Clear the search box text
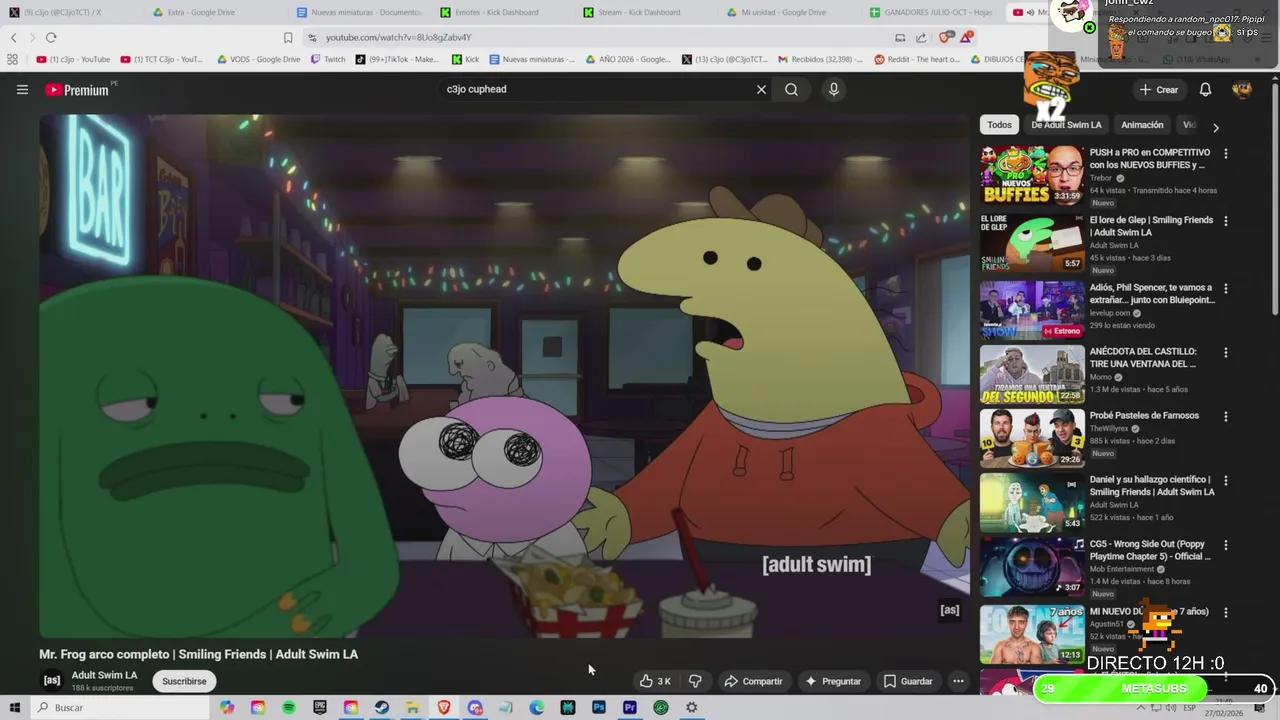1280x720 pixels. click(761, 89)
